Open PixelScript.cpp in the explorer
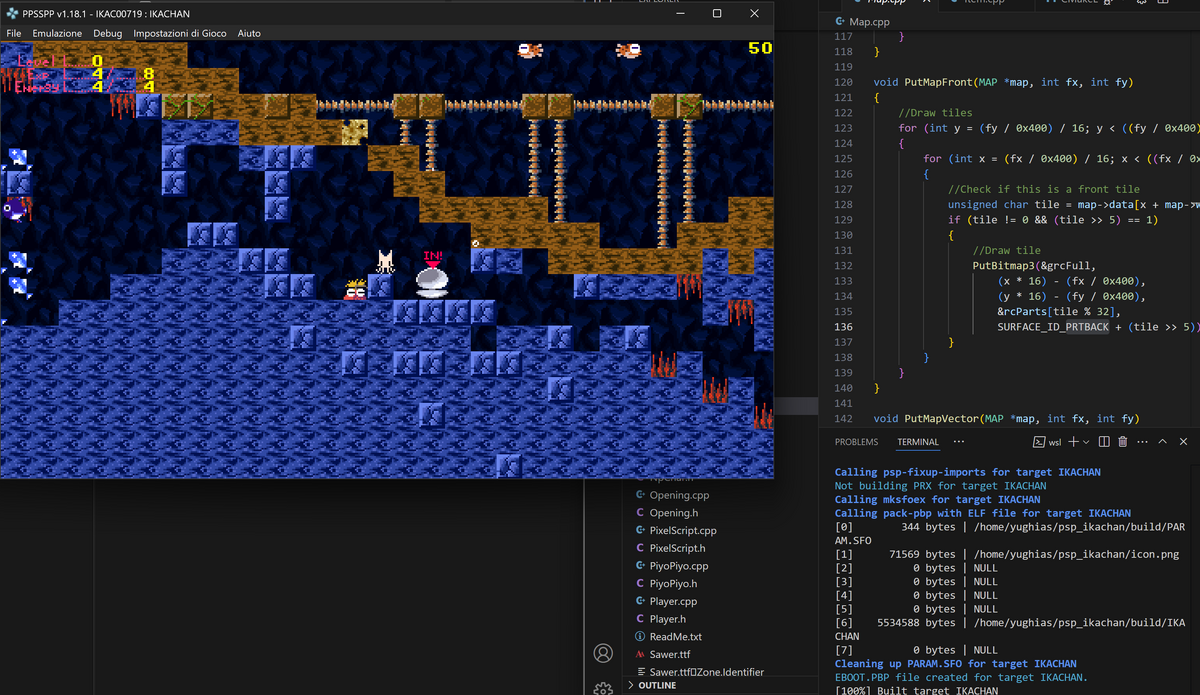This screenshot has height=695, width=1200. tap(683, 531)
